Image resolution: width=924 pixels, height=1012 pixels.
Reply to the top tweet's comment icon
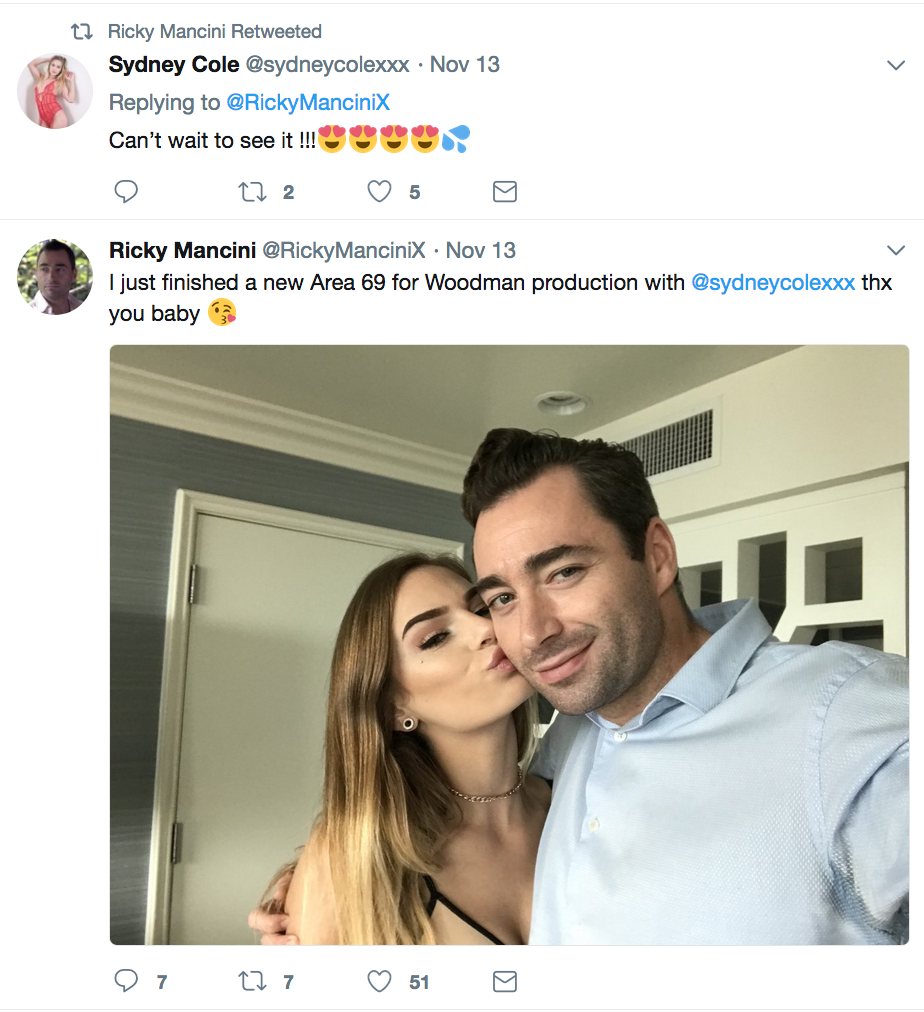(126, 191)
